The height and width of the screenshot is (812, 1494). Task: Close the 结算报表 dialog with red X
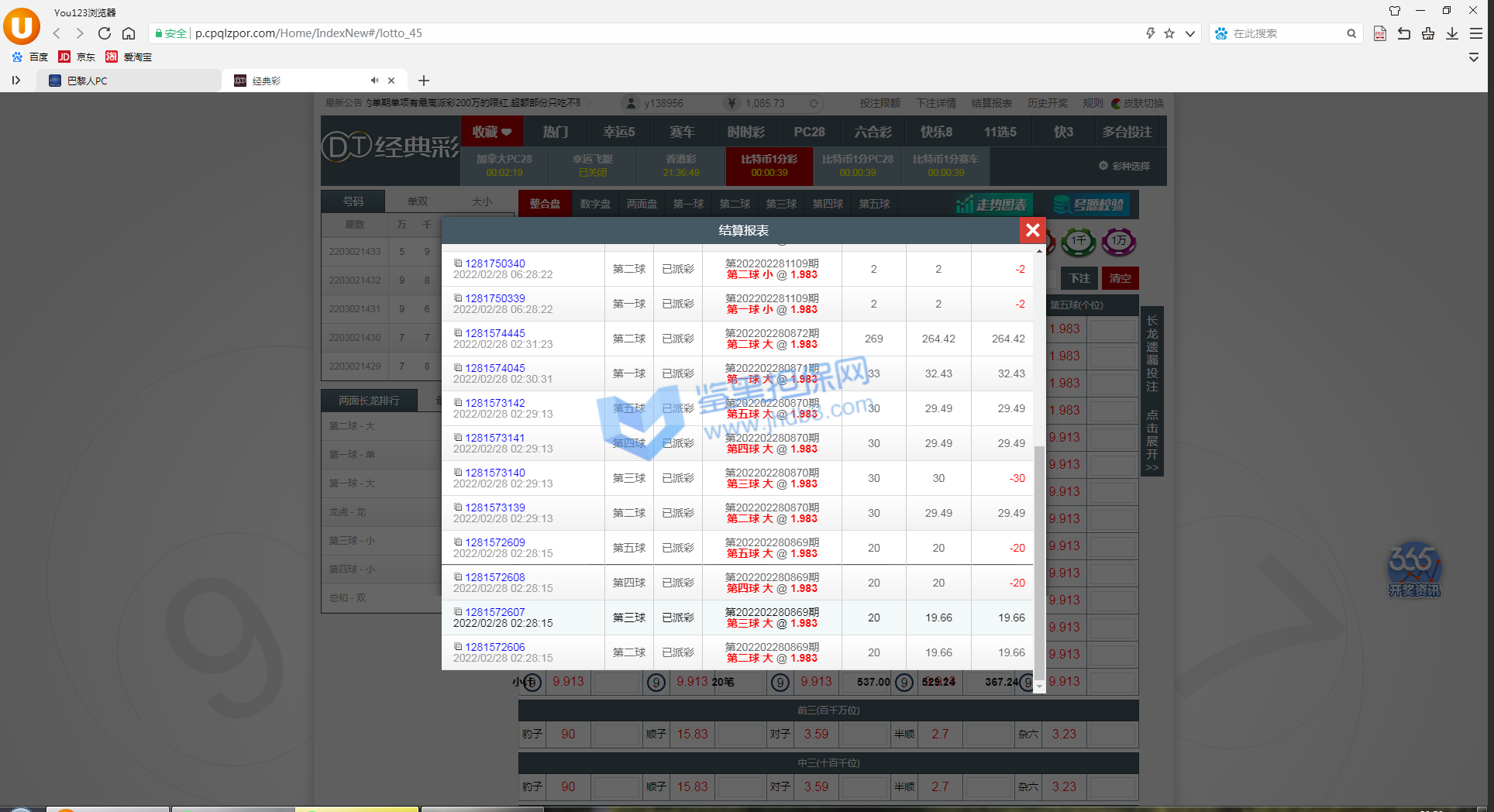pyautogui.click(x=1032, y=230)
